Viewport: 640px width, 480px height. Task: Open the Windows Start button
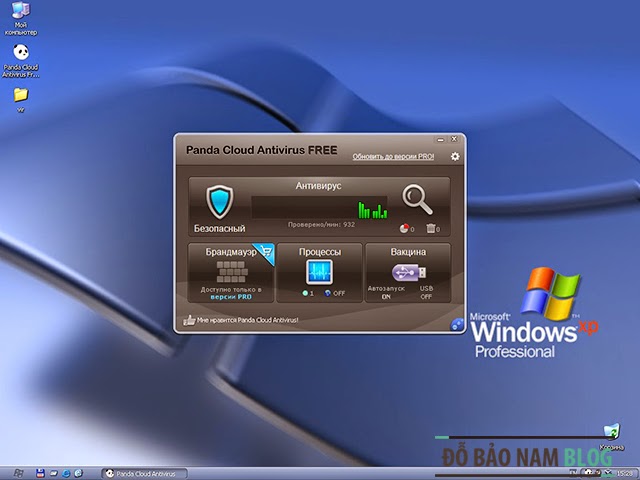18,473
